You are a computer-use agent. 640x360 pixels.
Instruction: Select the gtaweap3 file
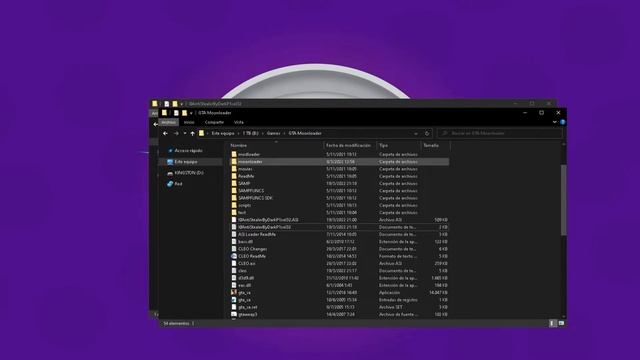pos(340,314)
